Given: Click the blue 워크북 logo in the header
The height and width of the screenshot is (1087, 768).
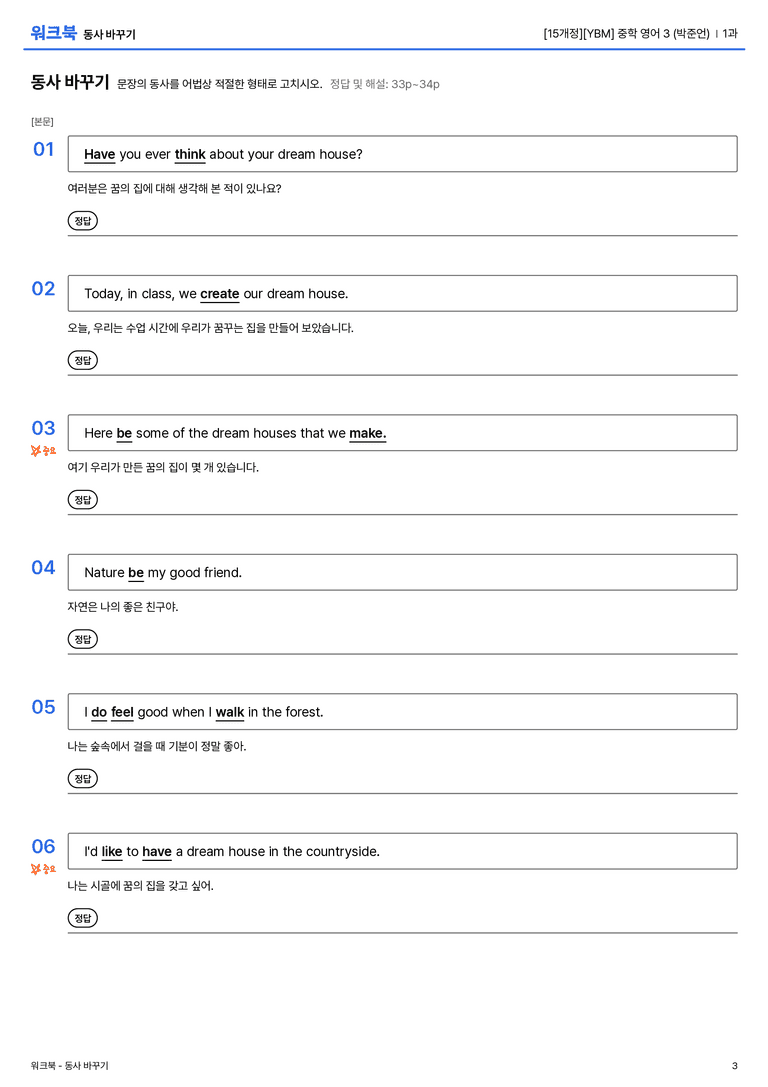Looking at the screenshot, I should 53,33.
